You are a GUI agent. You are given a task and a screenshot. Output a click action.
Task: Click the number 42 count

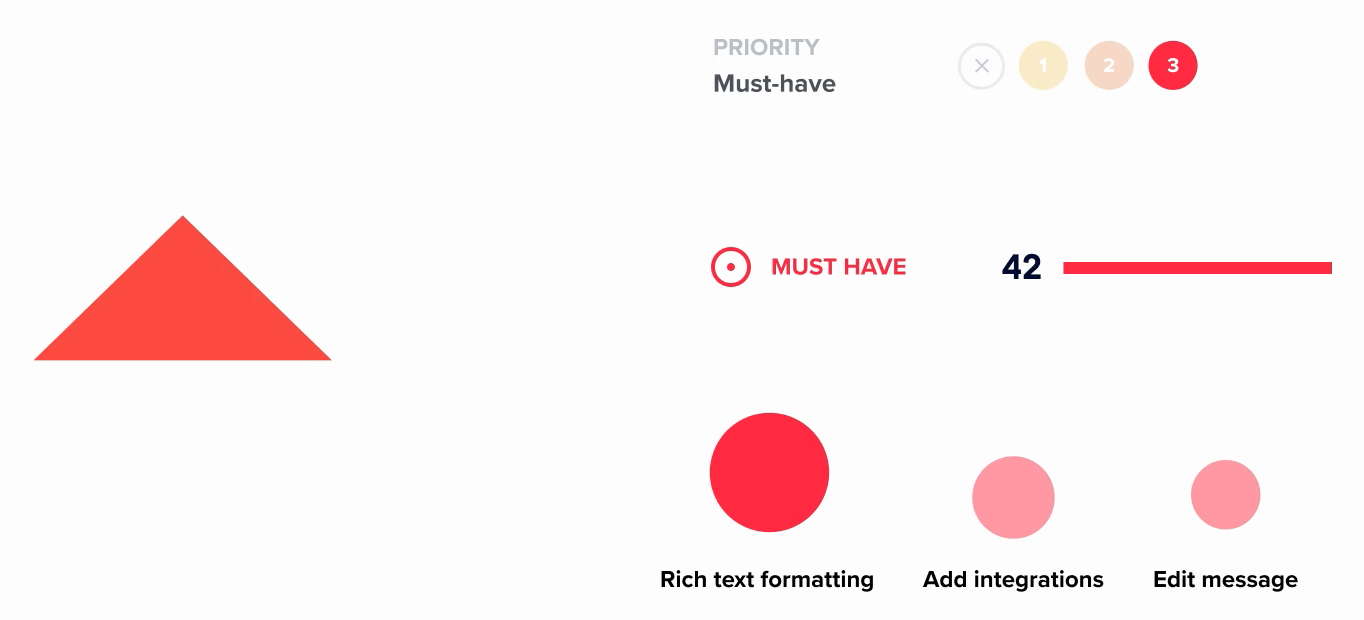pos(1021,267)
